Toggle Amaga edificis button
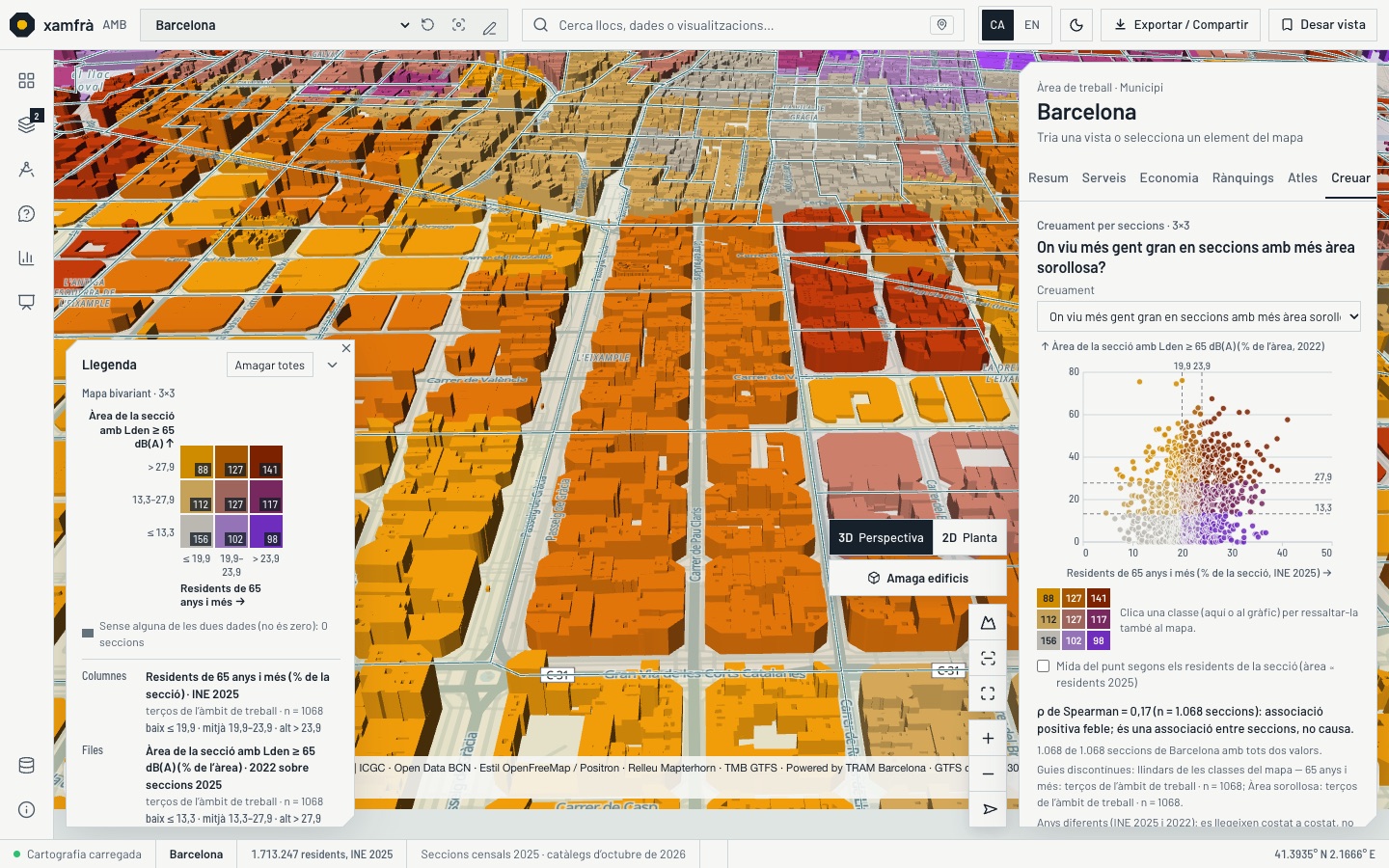This screenshot has width=1389, height=868. pos(917,579)
